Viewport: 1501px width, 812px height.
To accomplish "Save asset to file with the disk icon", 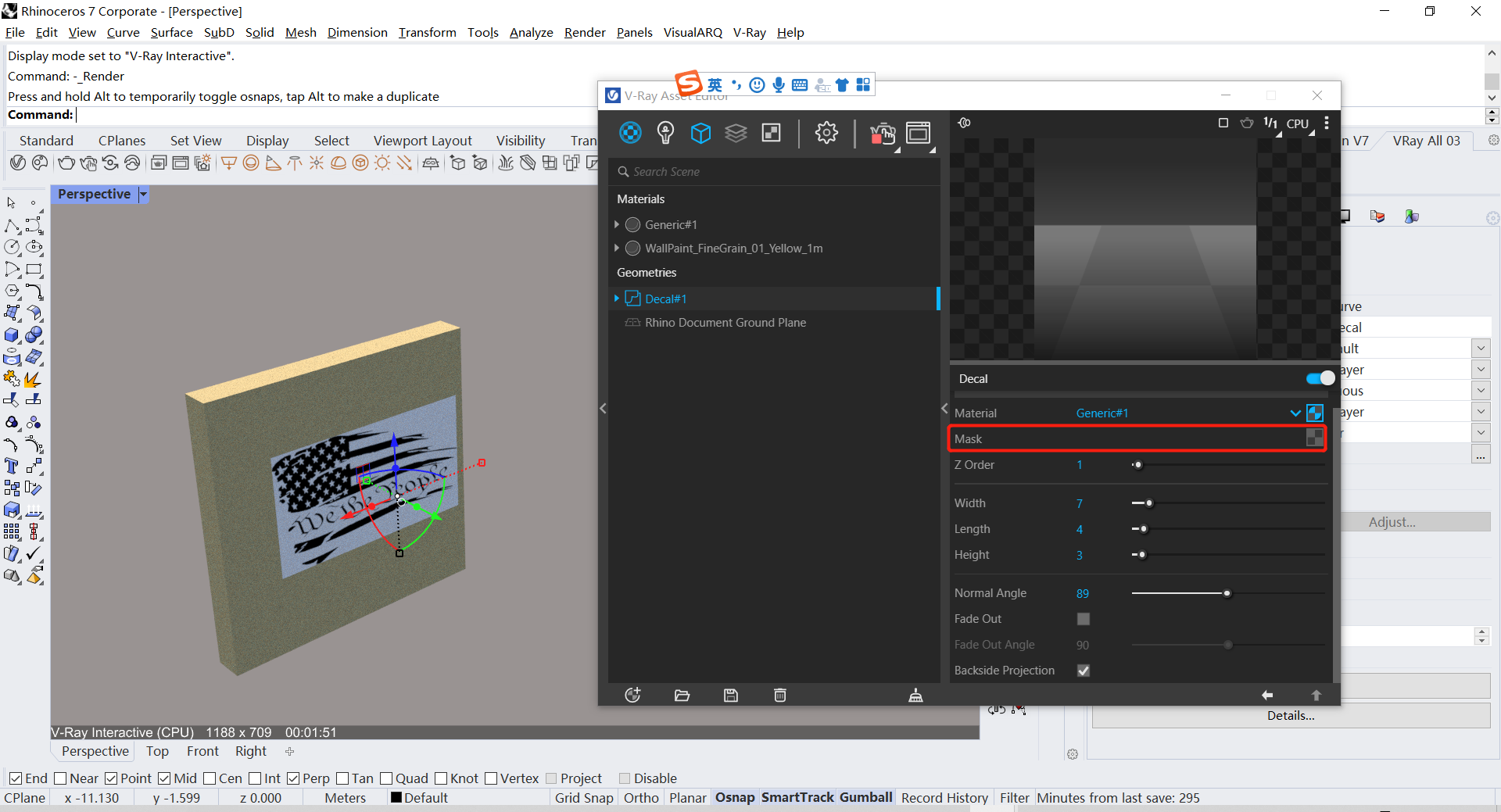I will (x=731, y=696).
